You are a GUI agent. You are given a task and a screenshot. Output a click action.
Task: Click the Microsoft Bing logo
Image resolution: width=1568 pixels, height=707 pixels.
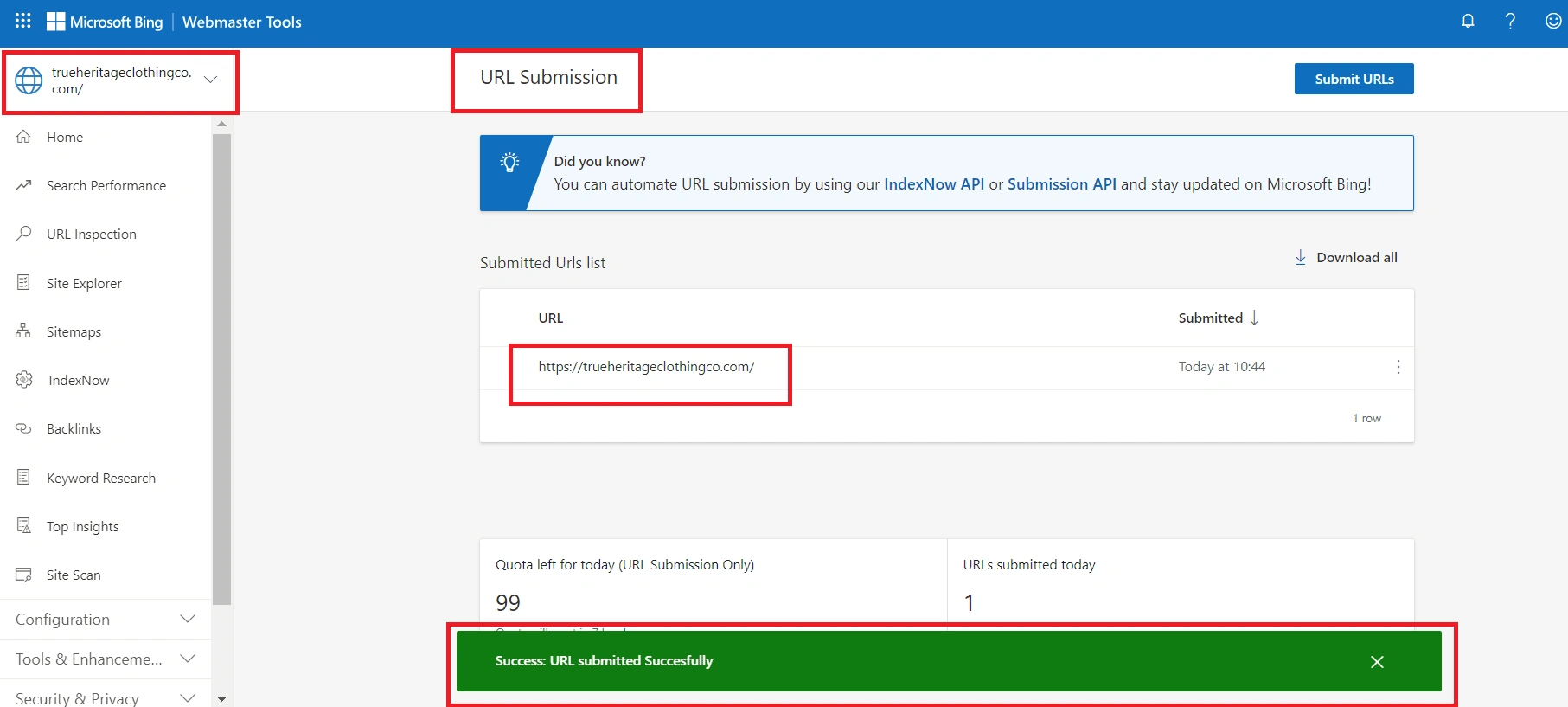pos(105,22)
